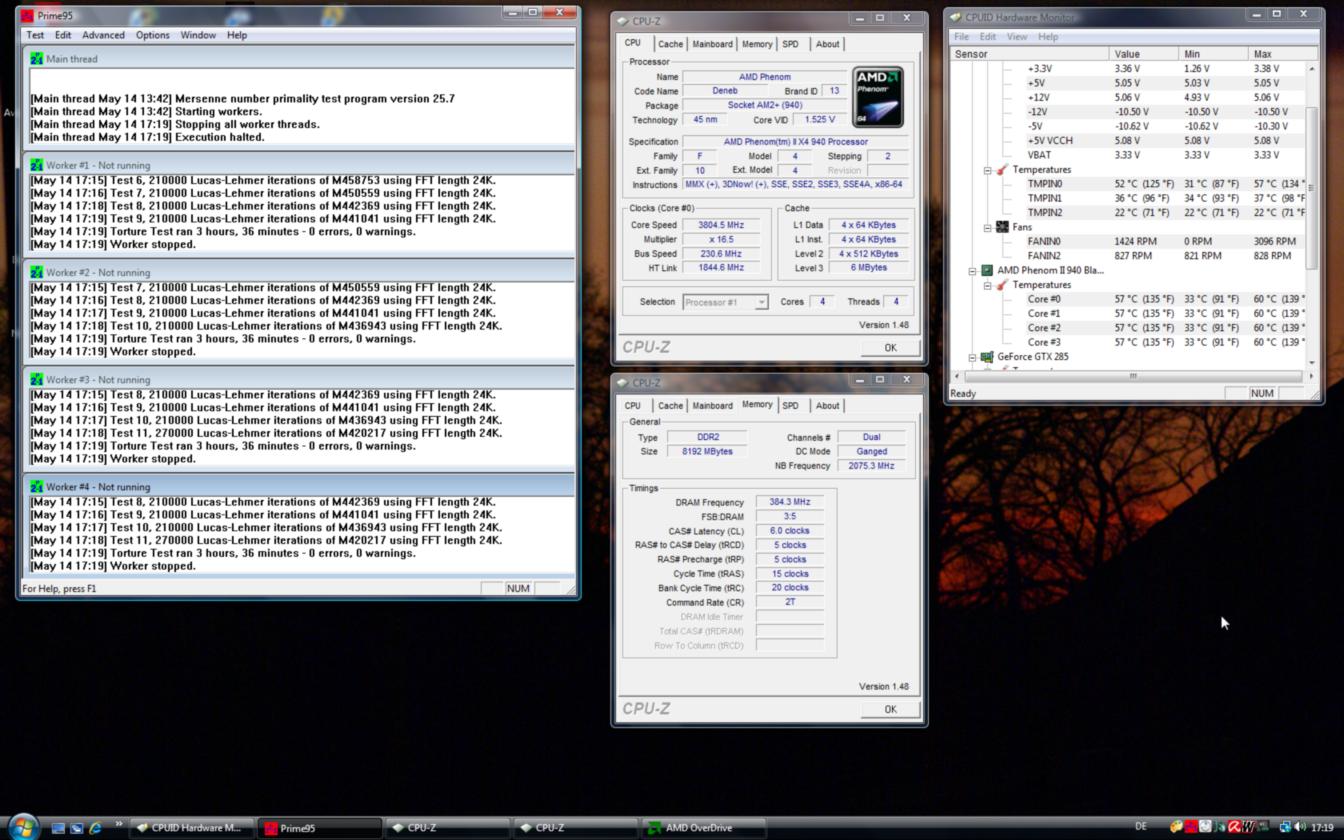Open Caches tab in the CPU-Z showing DRAM Frequency
Screen dimensions: 1344x840
click(x=670, y=406)
